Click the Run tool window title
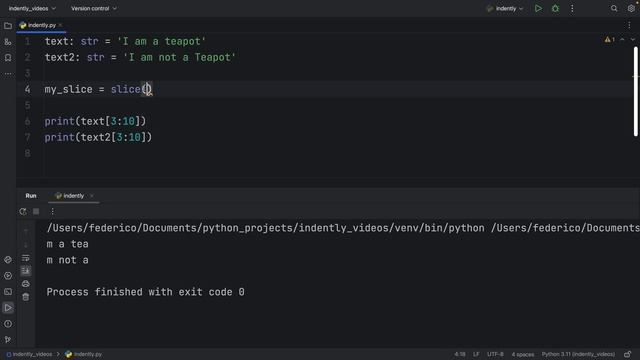 [x=31, y=196]
